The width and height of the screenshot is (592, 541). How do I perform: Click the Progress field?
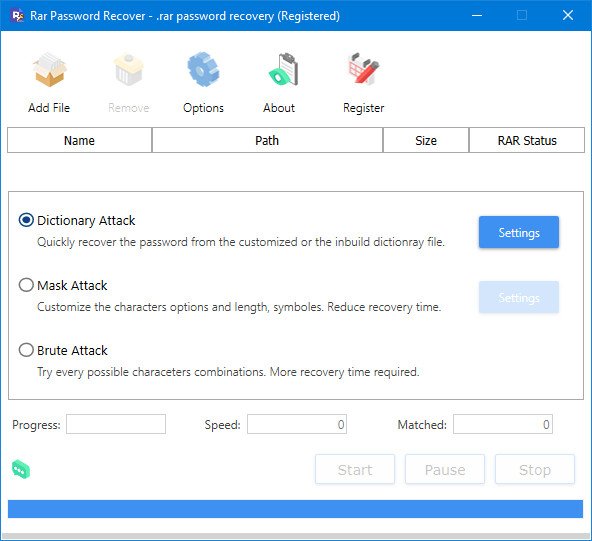(116, 424)
